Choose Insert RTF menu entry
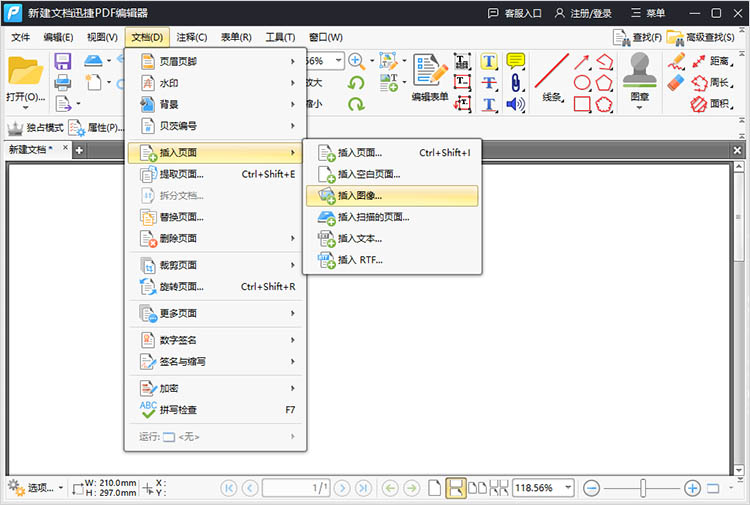The image size is (750, 505). click(x=392, y=260)
